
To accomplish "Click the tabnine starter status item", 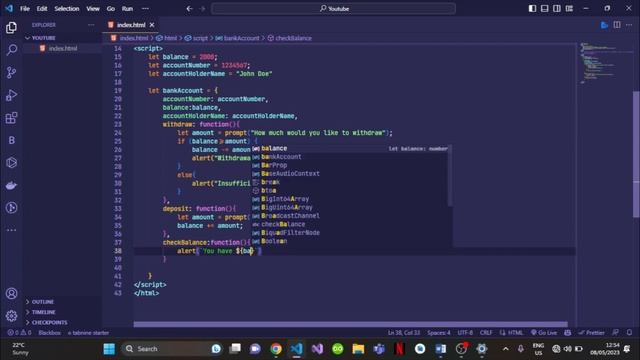I will (x=88, y=333).
